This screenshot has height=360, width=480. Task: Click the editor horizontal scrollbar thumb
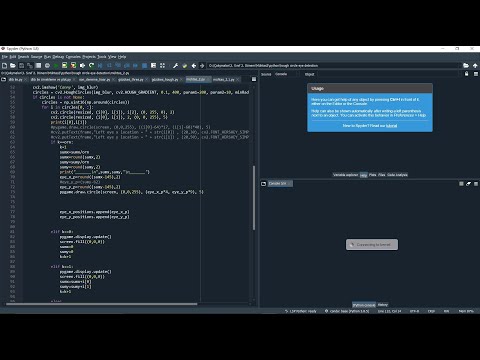point(102,304)
